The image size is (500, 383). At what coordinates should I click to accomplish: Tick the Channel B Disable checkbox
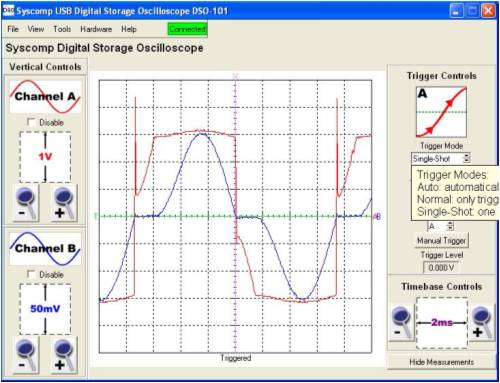(31, 274)
